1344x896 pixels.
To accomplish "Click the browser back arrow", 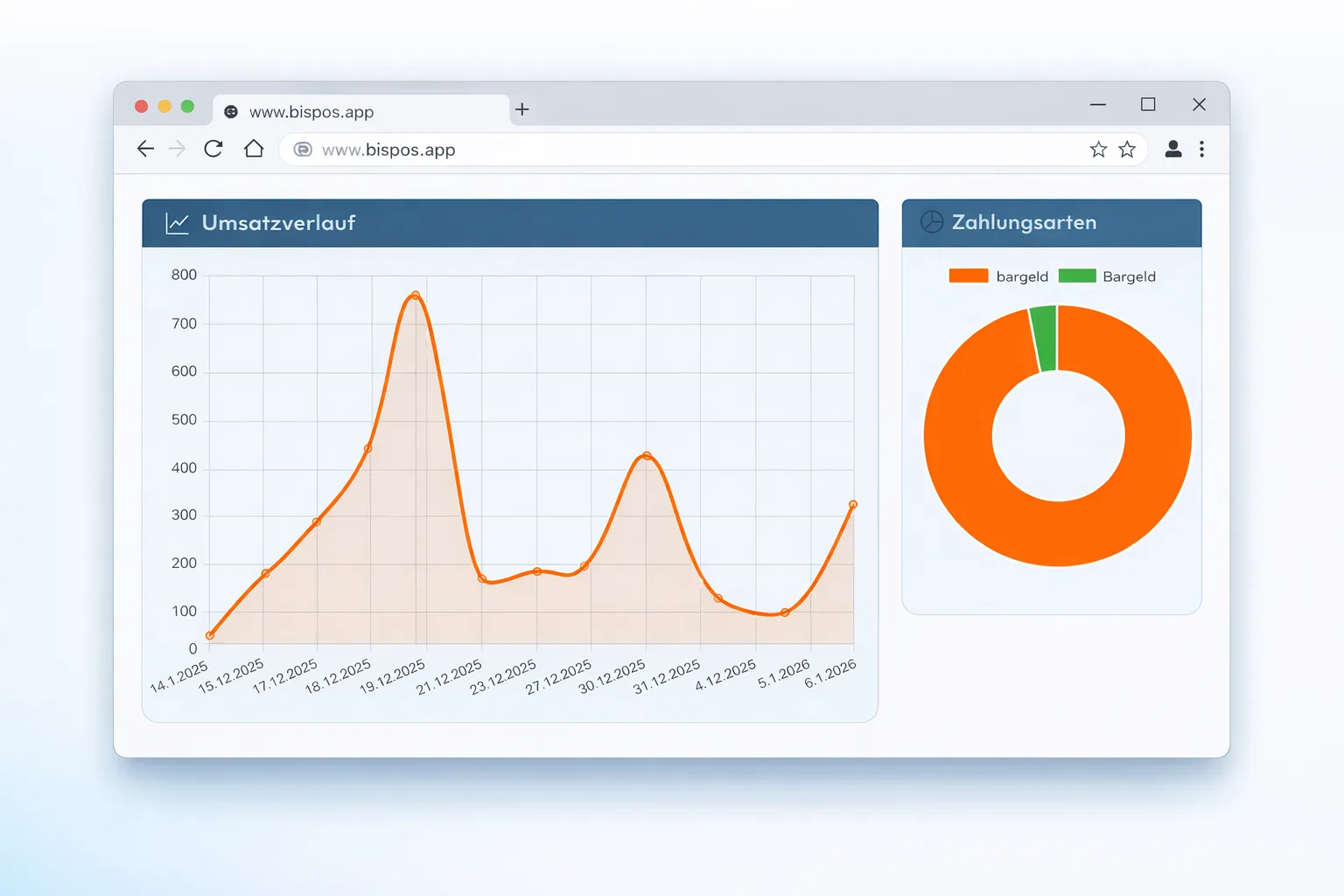I will (145, 149).
